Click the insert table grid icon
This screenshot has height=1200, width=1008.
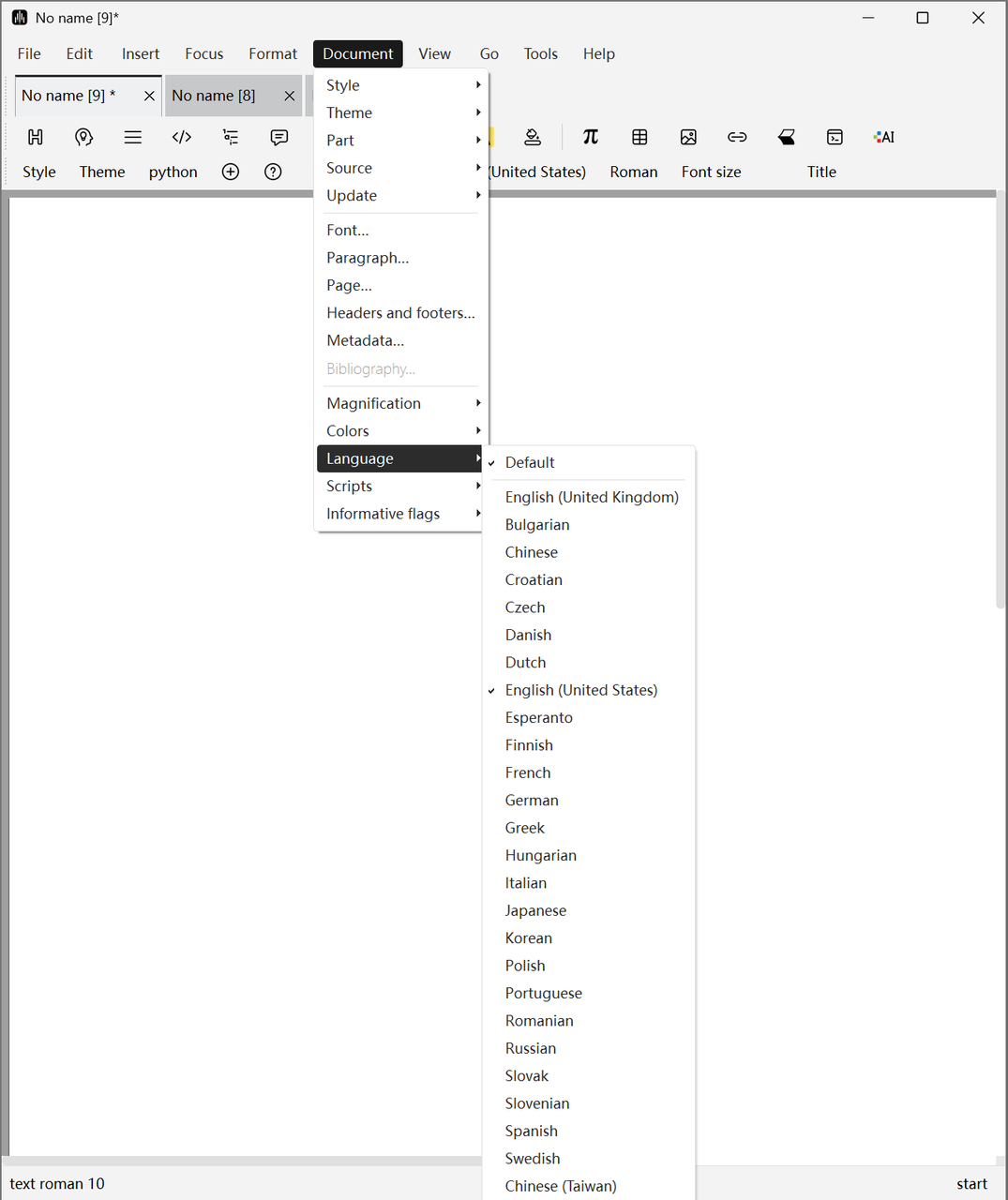[x=639, y=137]
